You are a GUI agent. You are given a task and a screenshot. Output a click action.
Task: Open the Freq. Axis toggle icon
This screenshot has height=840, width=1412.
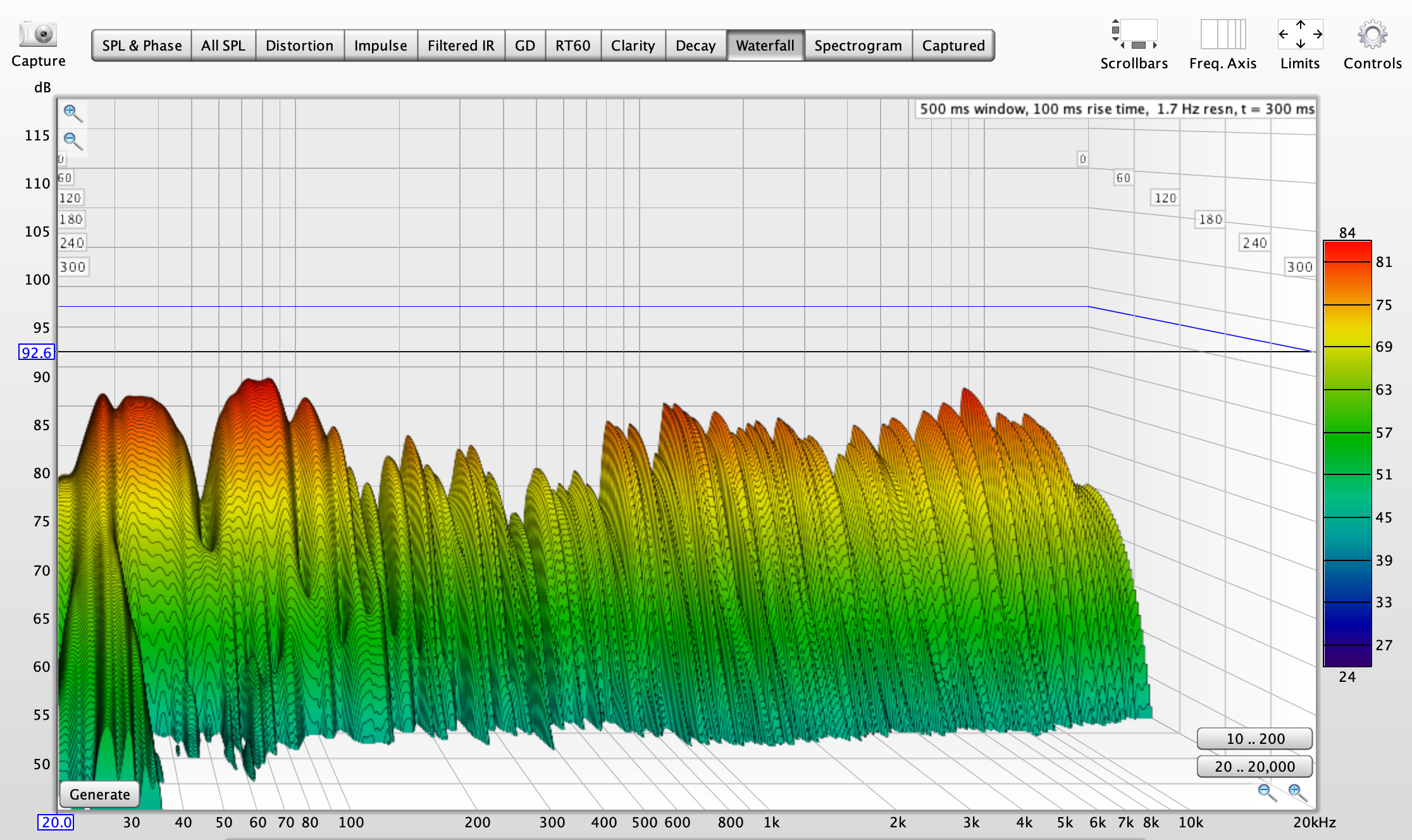point(1223,34)
